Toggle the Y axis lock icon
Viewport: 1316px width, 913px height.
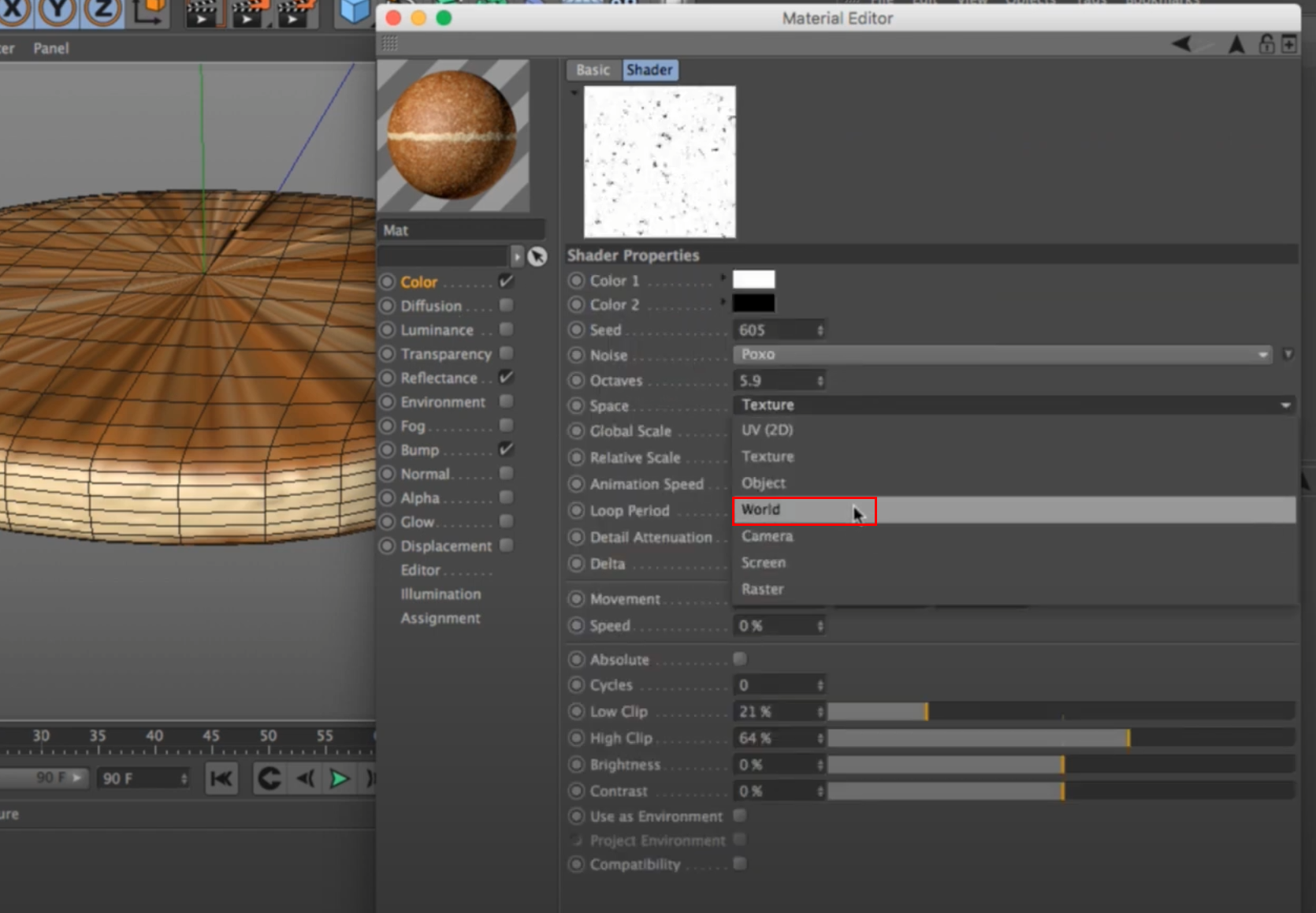[58, 11]
